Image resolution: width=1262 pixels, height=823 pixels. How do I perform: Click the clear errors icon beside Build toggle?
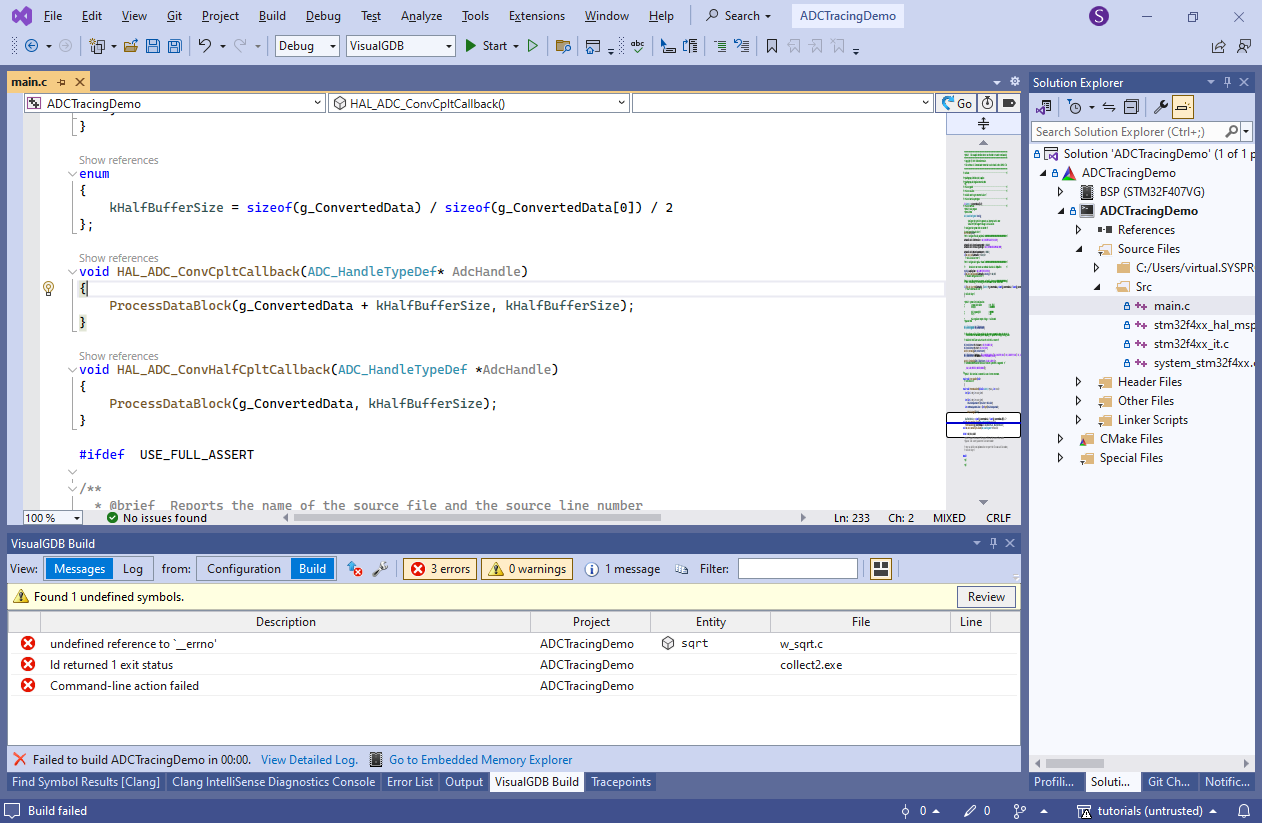click(355, 569)
